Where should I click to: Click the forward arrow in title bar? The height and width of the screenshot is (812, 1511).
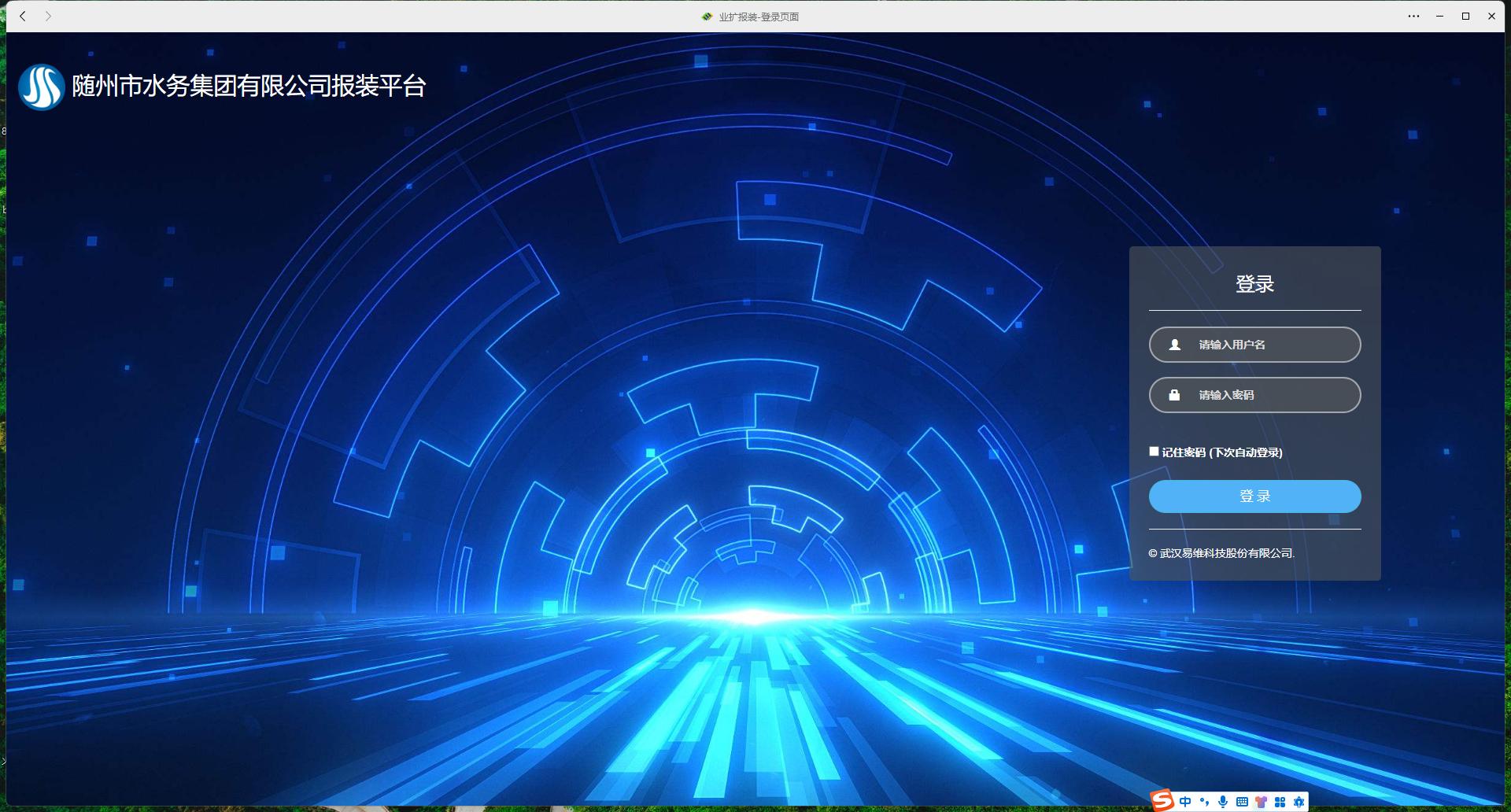coord(48,16)
